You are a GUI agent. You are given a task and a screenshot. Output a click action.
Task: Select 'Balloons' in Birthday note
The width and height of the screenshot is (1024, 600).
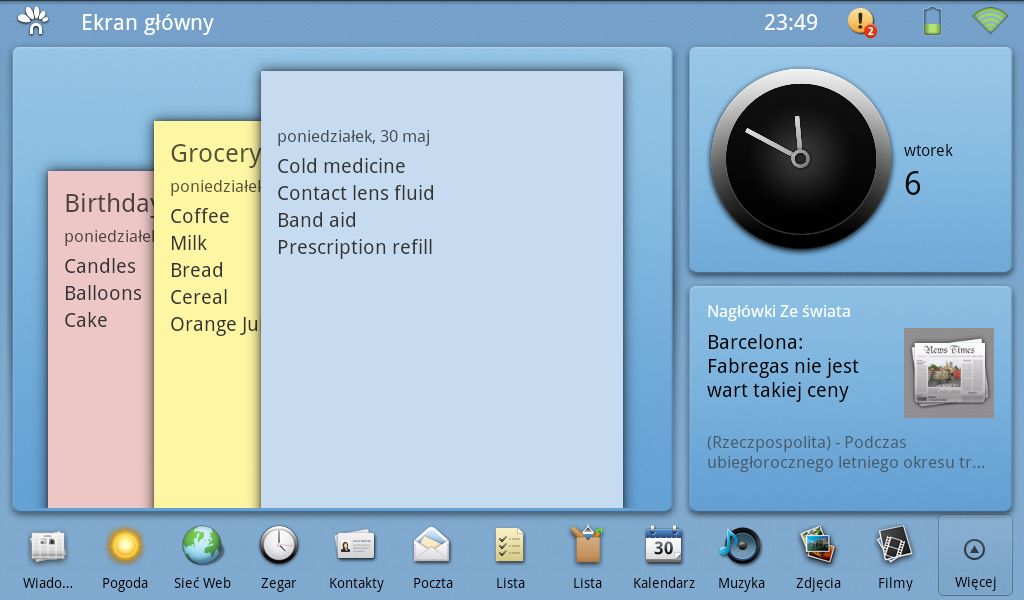(103, 293)
